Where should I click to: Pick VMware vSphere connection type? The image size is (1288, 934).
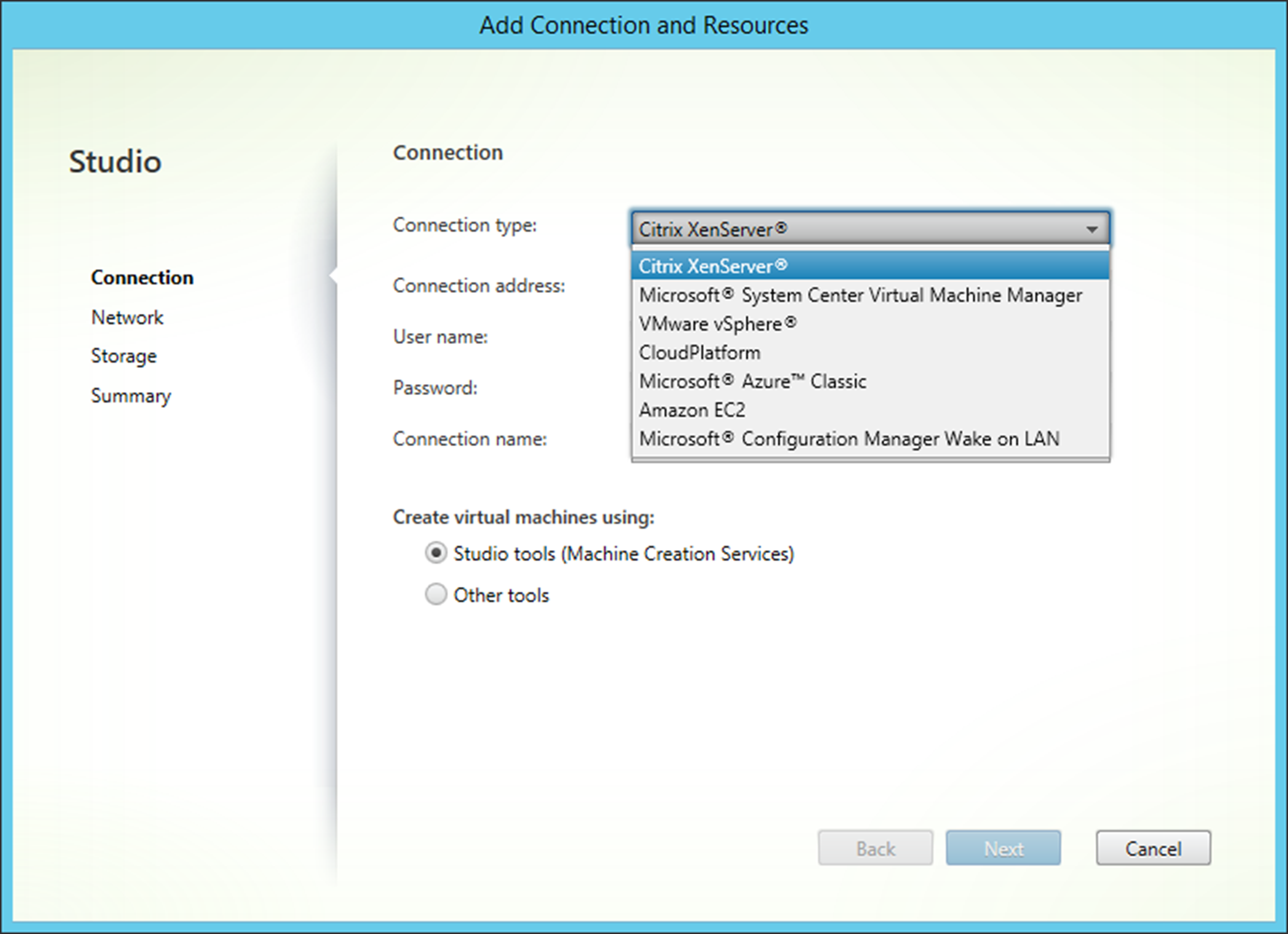pos(870,324)
